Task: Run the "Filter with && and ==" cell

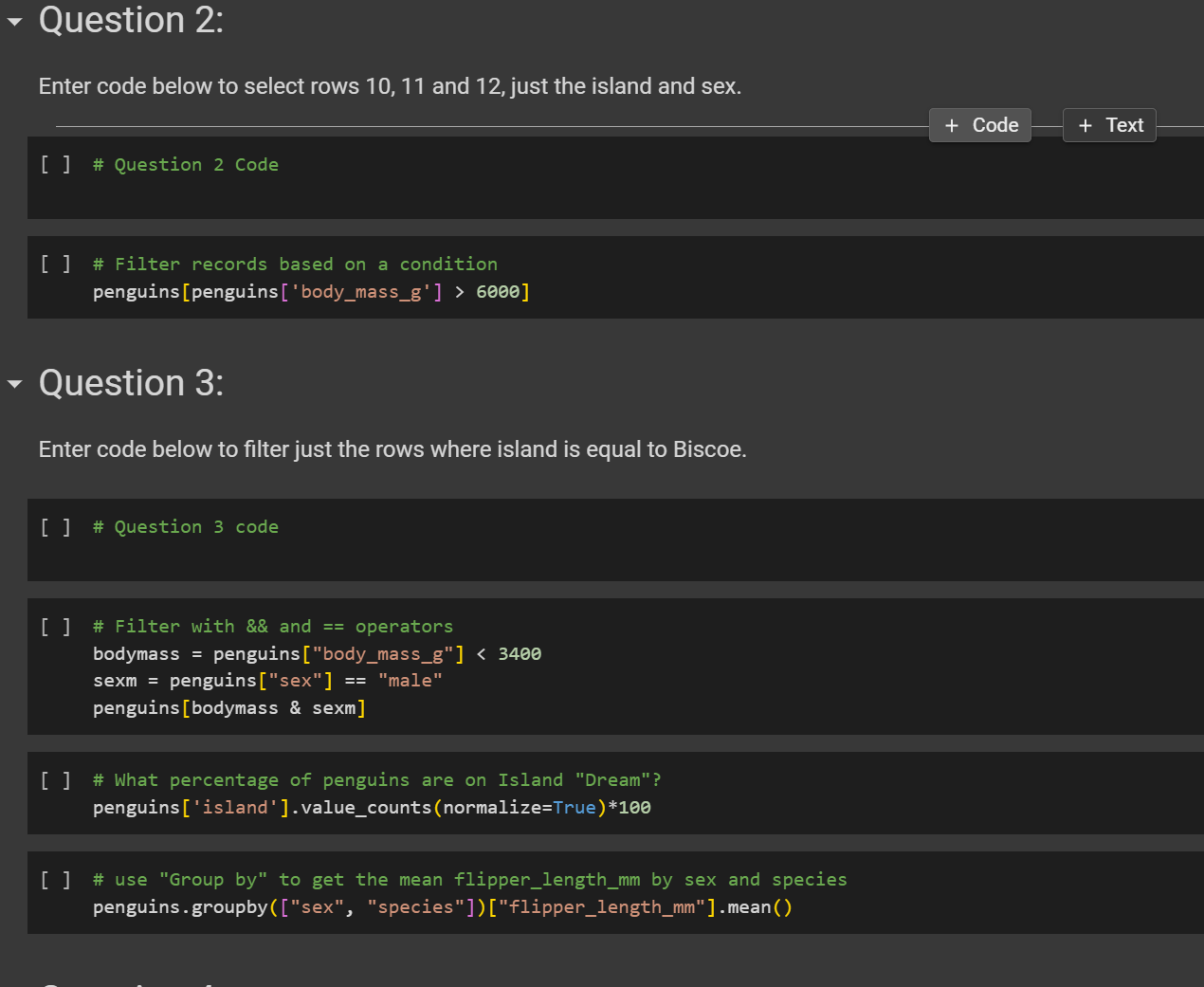Action: click(56, 626)
